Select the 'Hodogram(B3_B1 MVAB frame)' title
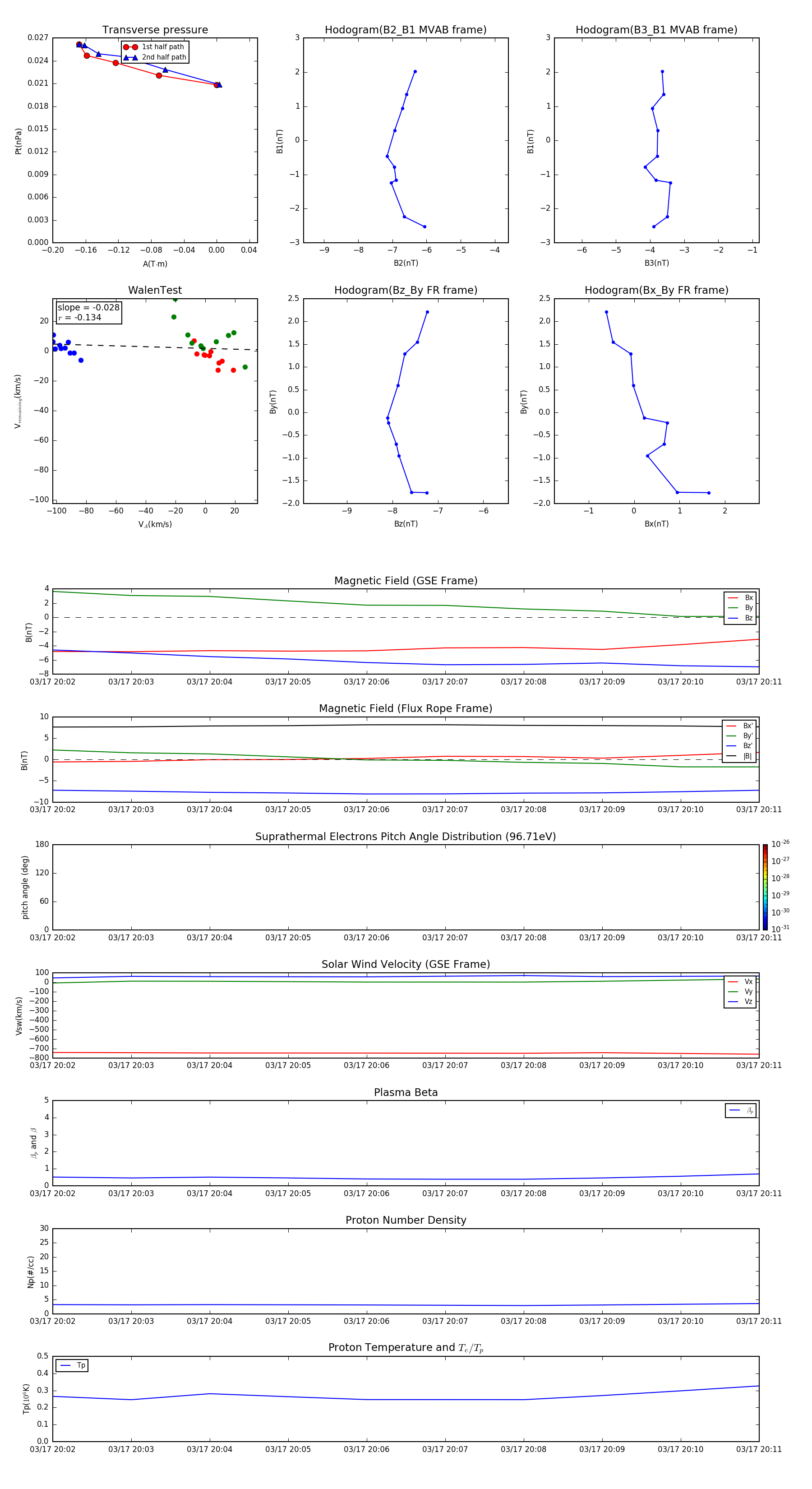This screenshot has height=1489, width=812. pyautogui.click(x=656, y=30)
